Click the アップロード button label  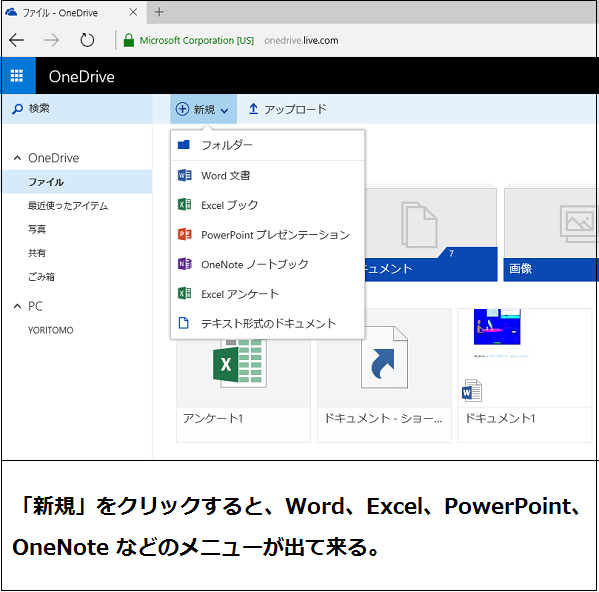click(295, 109)
